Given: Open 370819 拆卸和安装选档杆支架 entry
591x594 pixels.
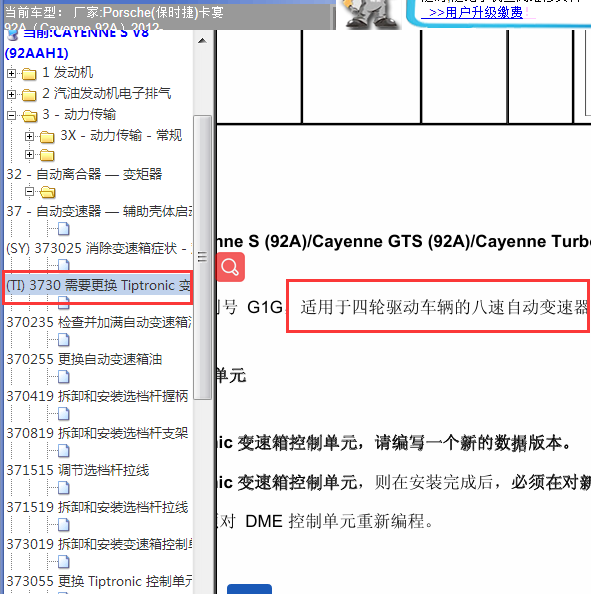Looking at the screenshot, I should click(97, 433).
